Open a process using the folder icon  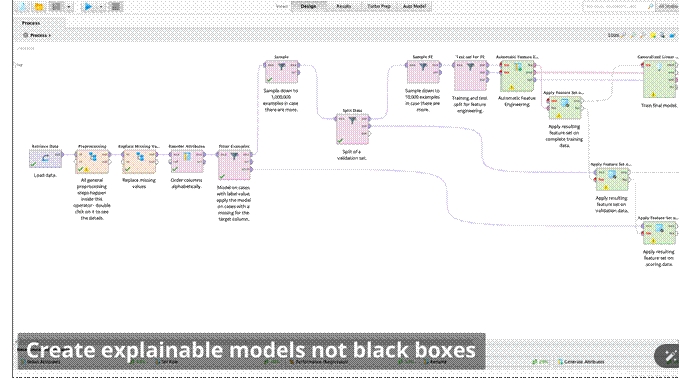[39, 7]
